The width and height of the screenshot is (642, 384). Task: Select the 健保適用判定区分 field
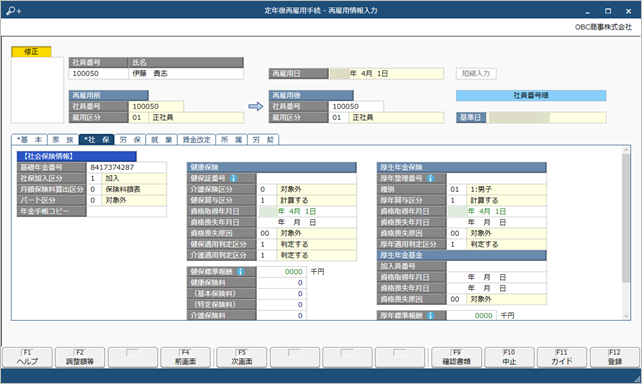tap(307, 244)
